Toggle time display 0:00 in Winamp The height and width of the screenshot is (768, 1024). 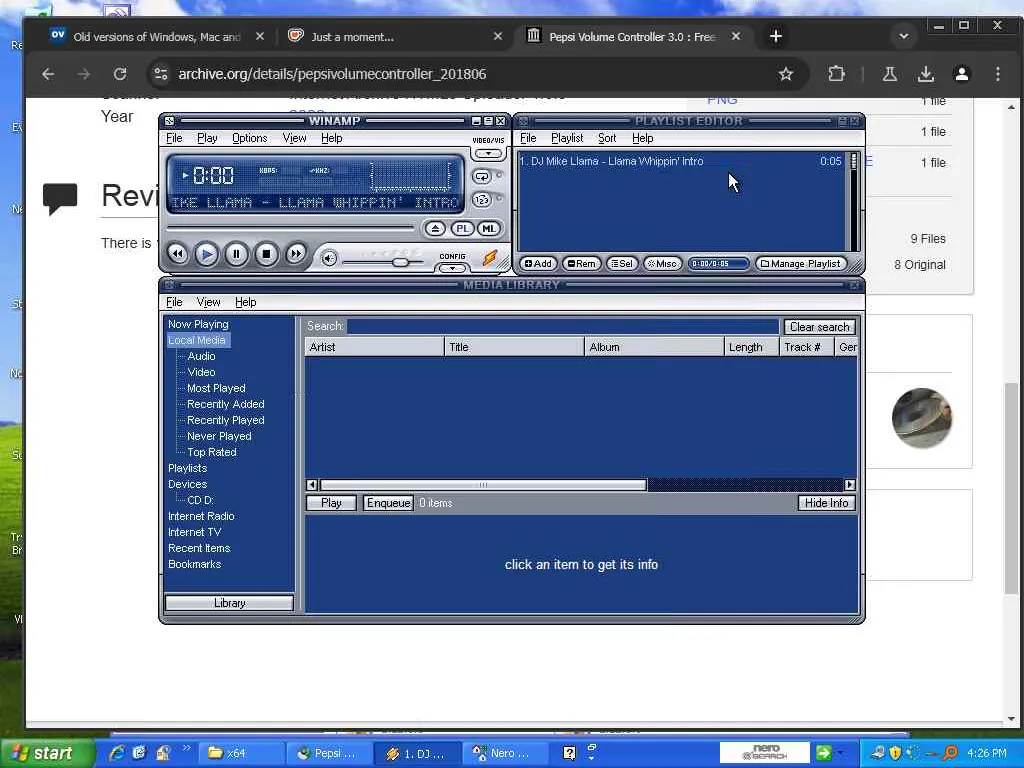coord(213,176)
